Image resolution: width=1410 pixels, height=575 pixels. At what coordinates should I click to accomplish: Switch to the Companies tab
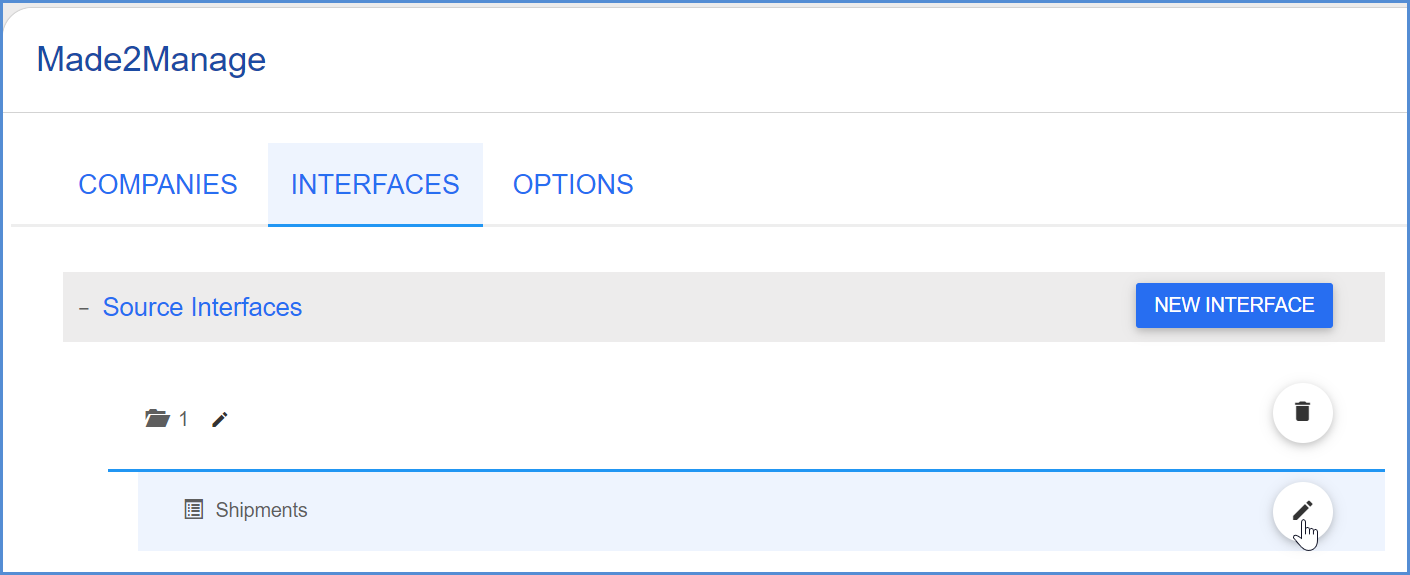coord(158,185)
